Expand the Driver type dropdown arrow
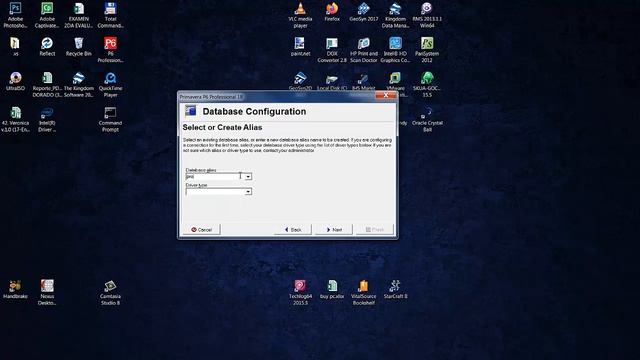 (x=248, y=192)
